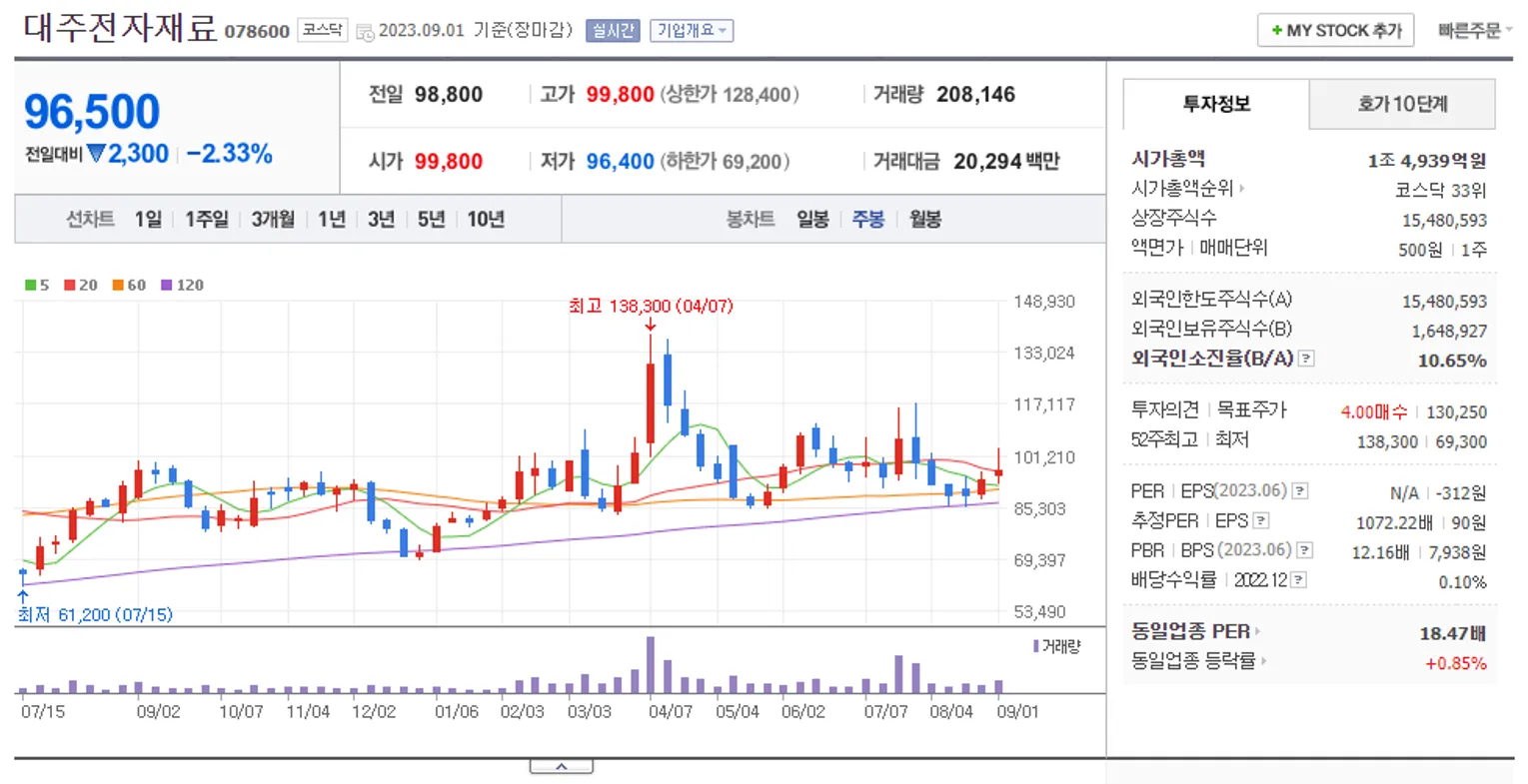The height and width of the screenshot is (784, 1528).
Task: Select the 일봉 candlestick chart
Action: (812, 220)
